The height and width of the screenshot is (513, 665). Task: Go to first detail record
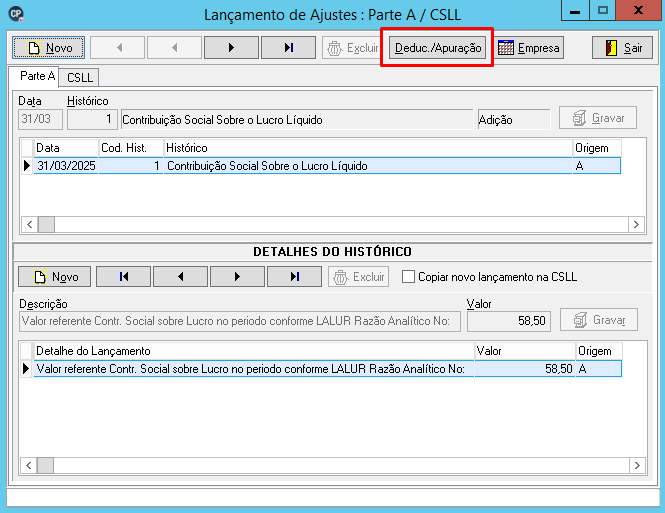(x=123, y=277)
